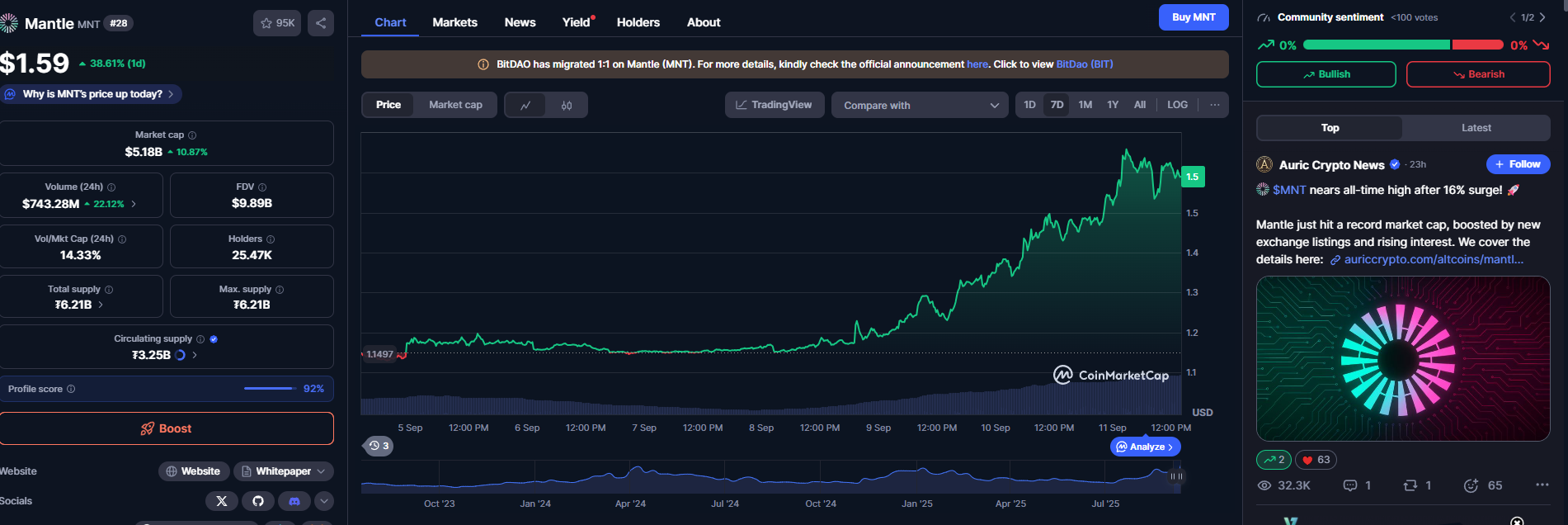The width and height of the screenshot is (1568, 525).
Task: Open the Market cap info icon
Action: pos(192,135)
